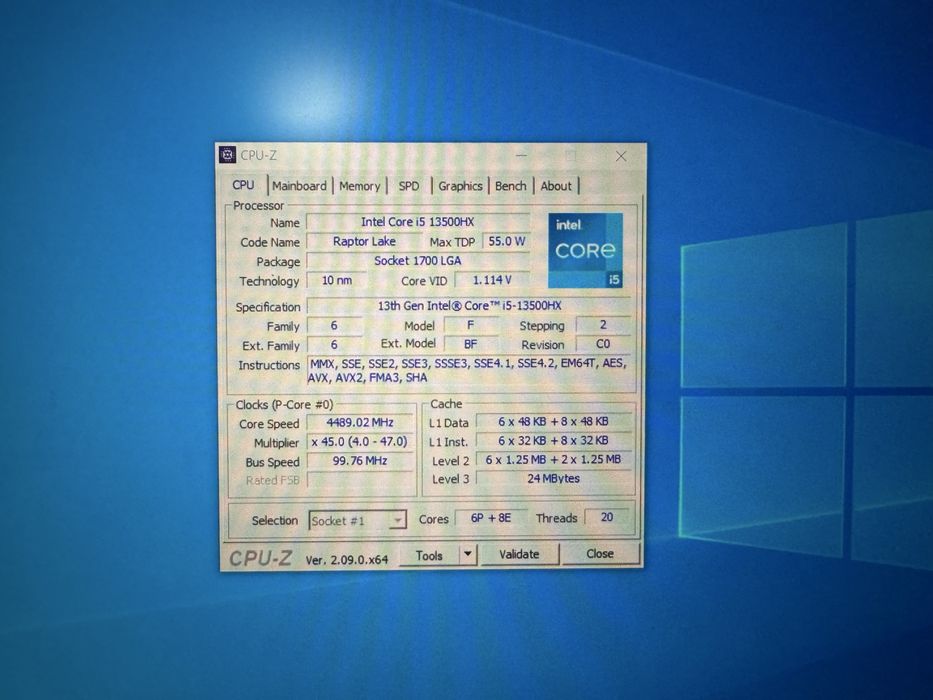This screenshot has height=700, width=933.
Task: Click the Close button at bottom
Action: coord(600,554)
